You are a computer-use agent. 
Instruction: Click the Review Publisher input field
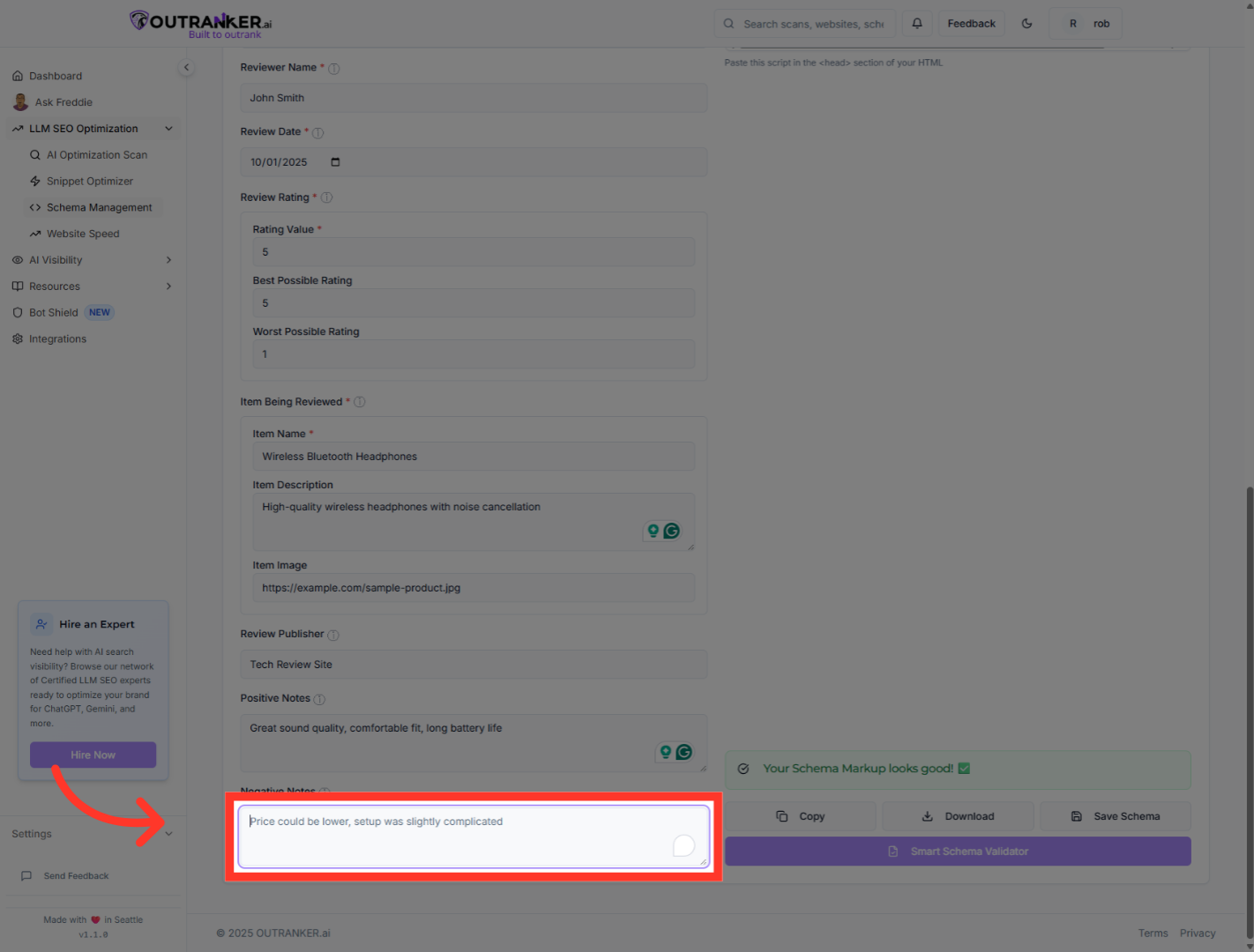coord(474,665)
